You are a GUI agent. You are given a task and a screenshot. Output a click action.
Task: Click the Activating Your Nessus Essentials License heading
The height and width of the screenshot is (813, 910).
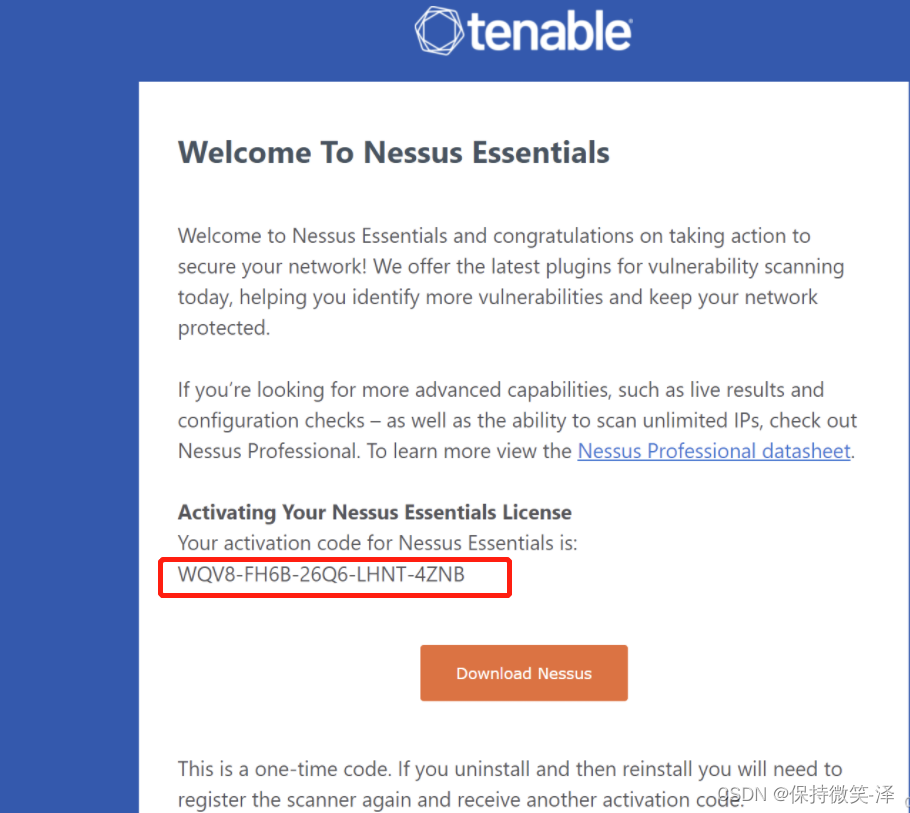(374, 512)
